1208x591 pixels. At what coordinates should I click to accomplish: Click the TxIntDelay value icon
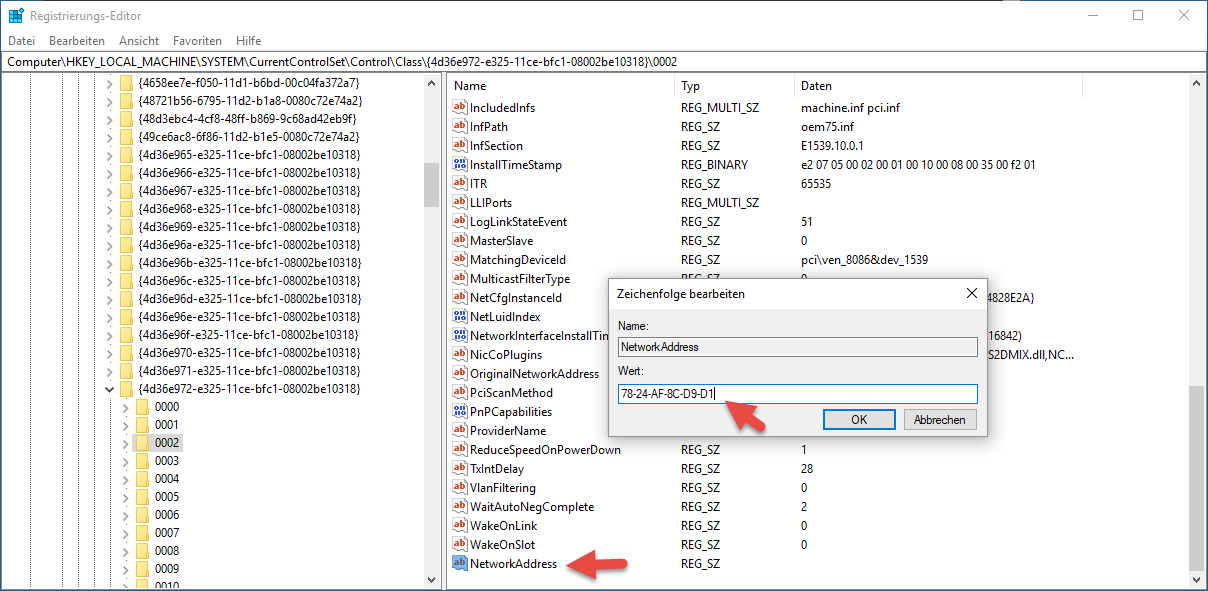(460, 469)
